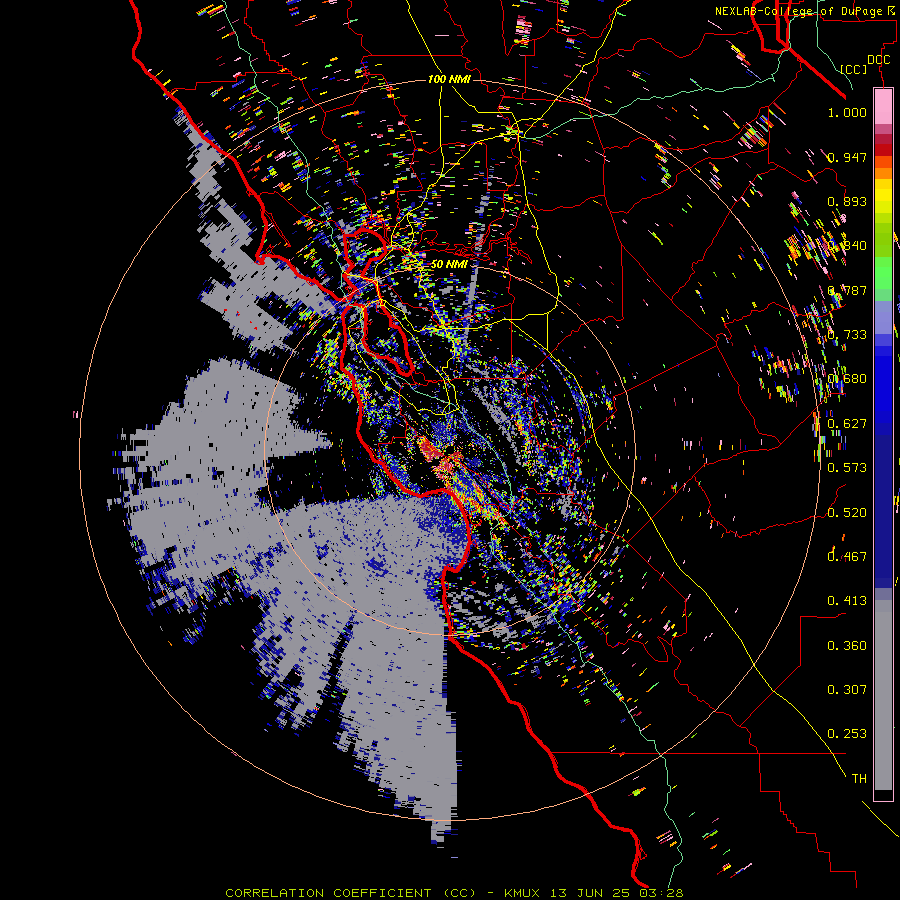The height and width of the screenshot is (900, 900).
Task: Click the 0.893 scale value
Action: tap(847, 201)
